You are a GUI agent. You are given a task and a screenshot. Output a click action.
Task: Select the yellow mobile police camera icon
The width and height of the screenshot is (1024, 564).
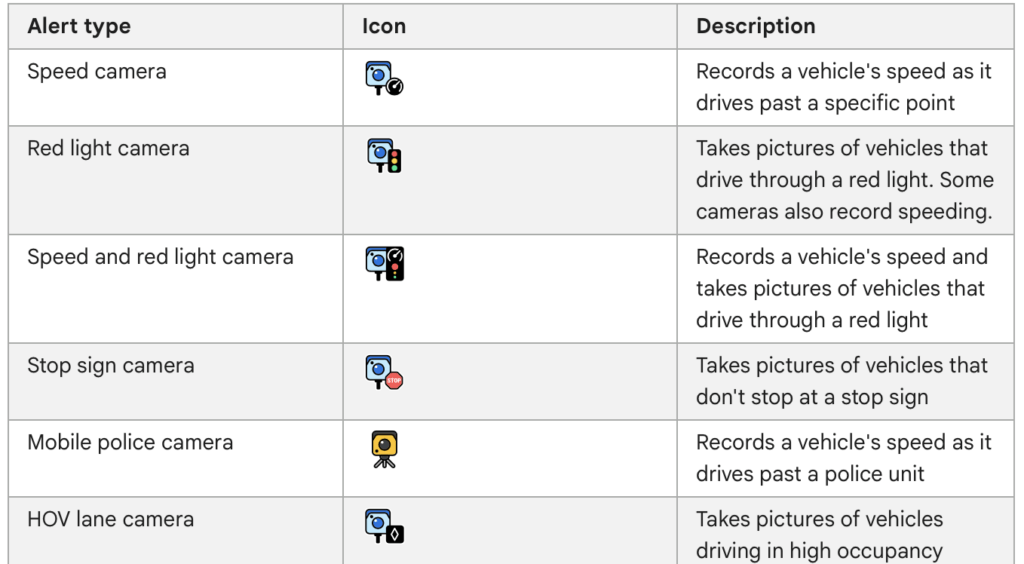(384, 449)
